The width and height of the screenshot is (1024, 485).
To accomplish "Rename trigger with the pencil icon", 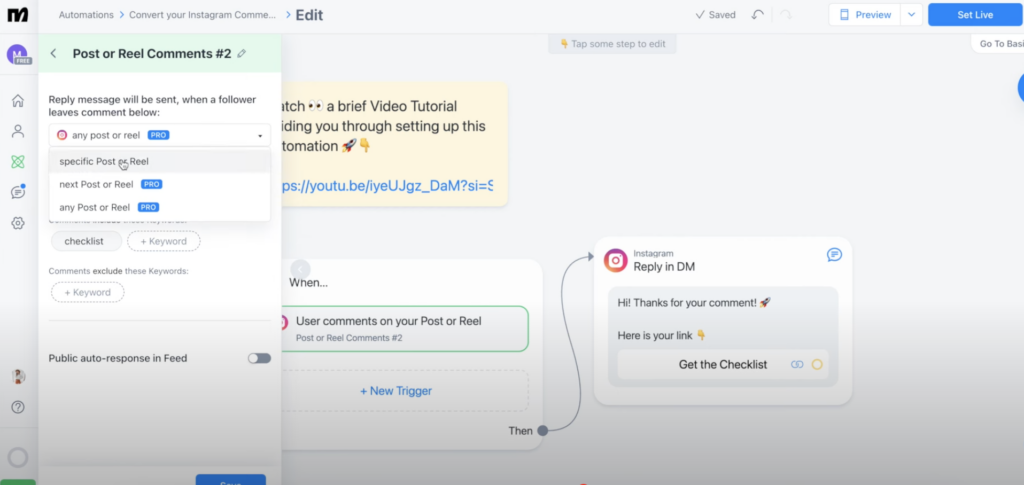I will [x=242, y=54].
